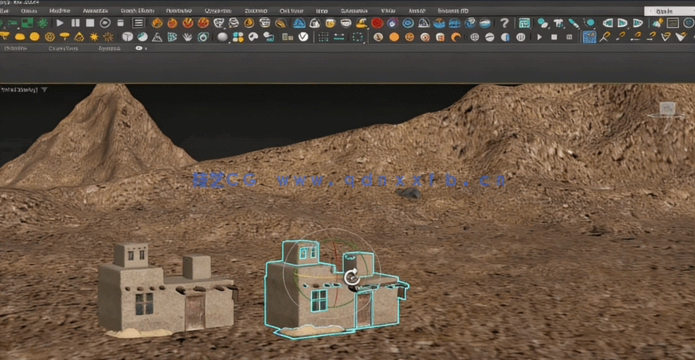Click the viewport filter funnel icon
This screenshot has height=360, width=695.
pyautogui.click(x=44, y=90)
